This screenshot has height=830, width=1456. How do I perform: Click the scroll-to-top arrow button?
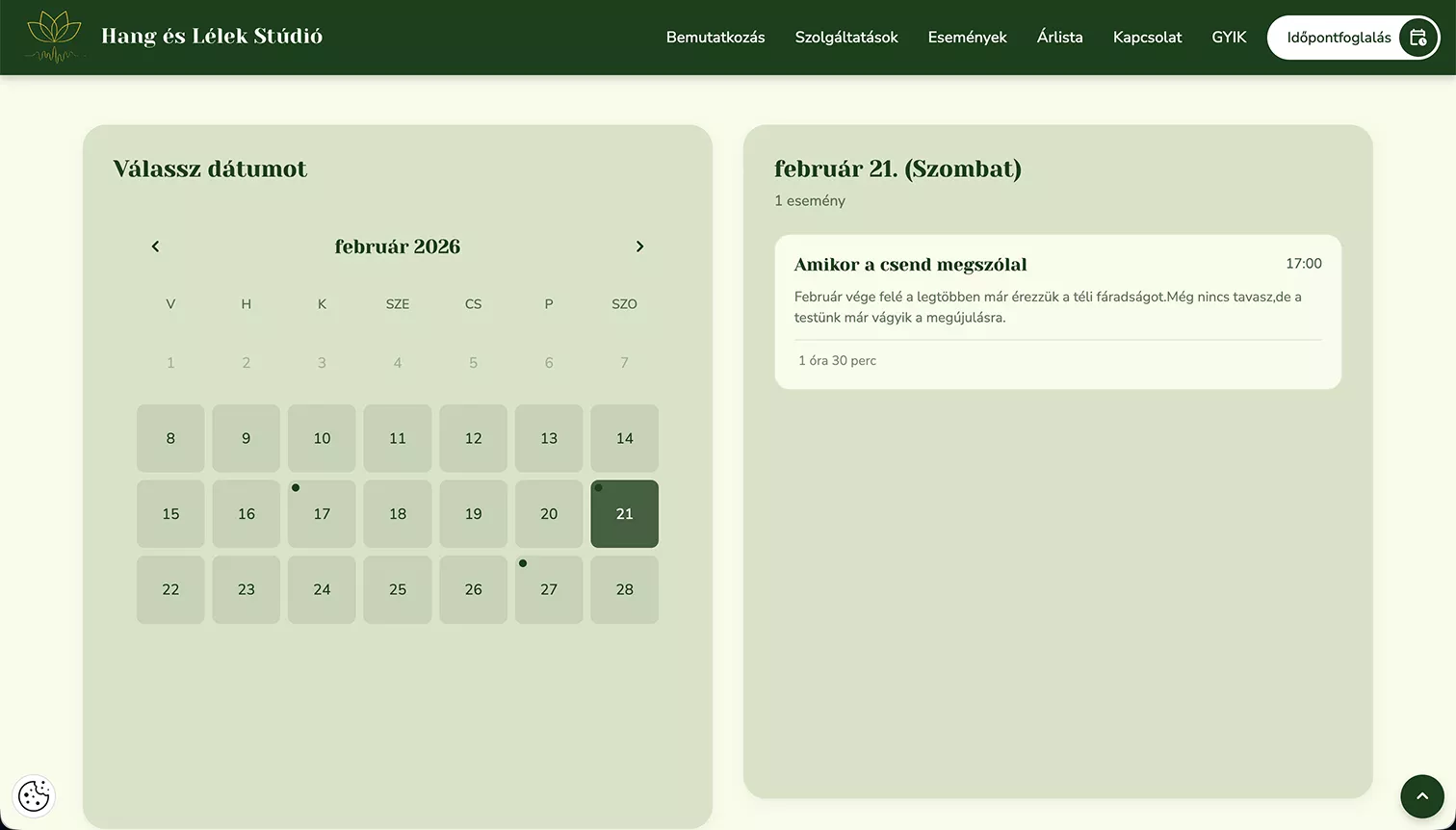click(x=1422, y=796)
